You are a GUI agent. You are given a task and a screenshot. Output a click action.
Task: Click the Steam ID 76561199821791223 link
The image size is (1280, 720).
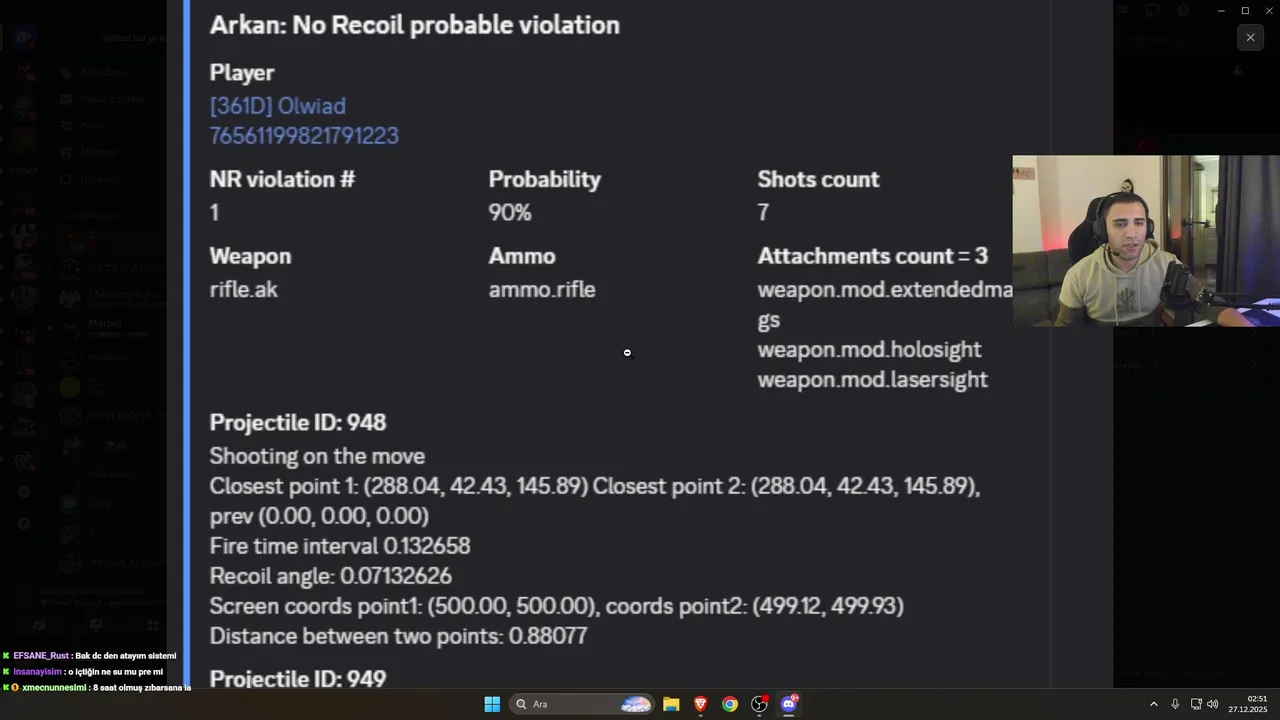click(x=304, y=136)
